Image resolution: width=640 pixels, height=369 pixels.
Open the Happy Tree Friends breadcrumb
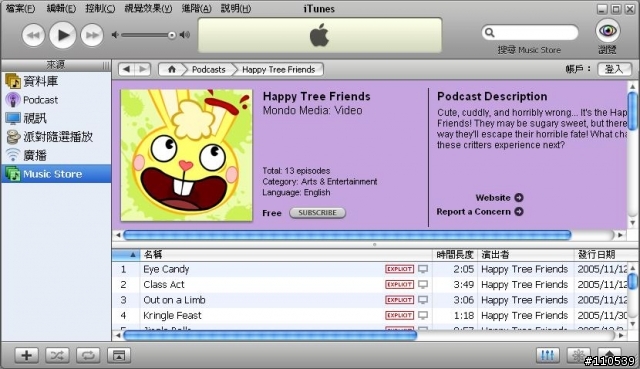279,69
